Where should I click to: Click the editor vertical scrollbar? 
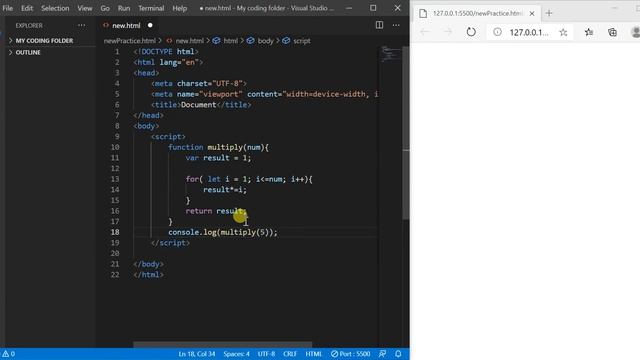(406, 133)
